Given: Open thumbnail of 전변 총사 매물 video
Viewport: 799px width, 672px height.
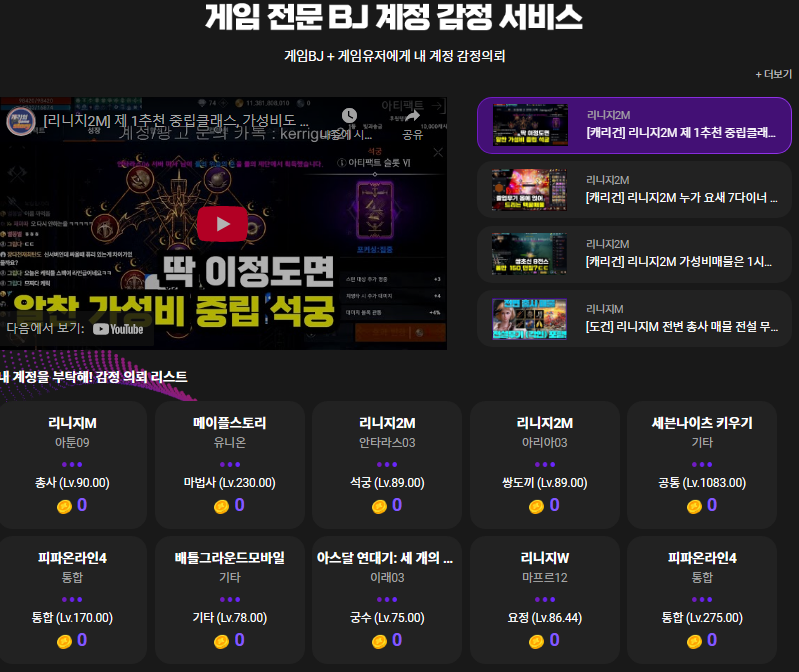Looking at the screenshot, I should tap(530, 319).
